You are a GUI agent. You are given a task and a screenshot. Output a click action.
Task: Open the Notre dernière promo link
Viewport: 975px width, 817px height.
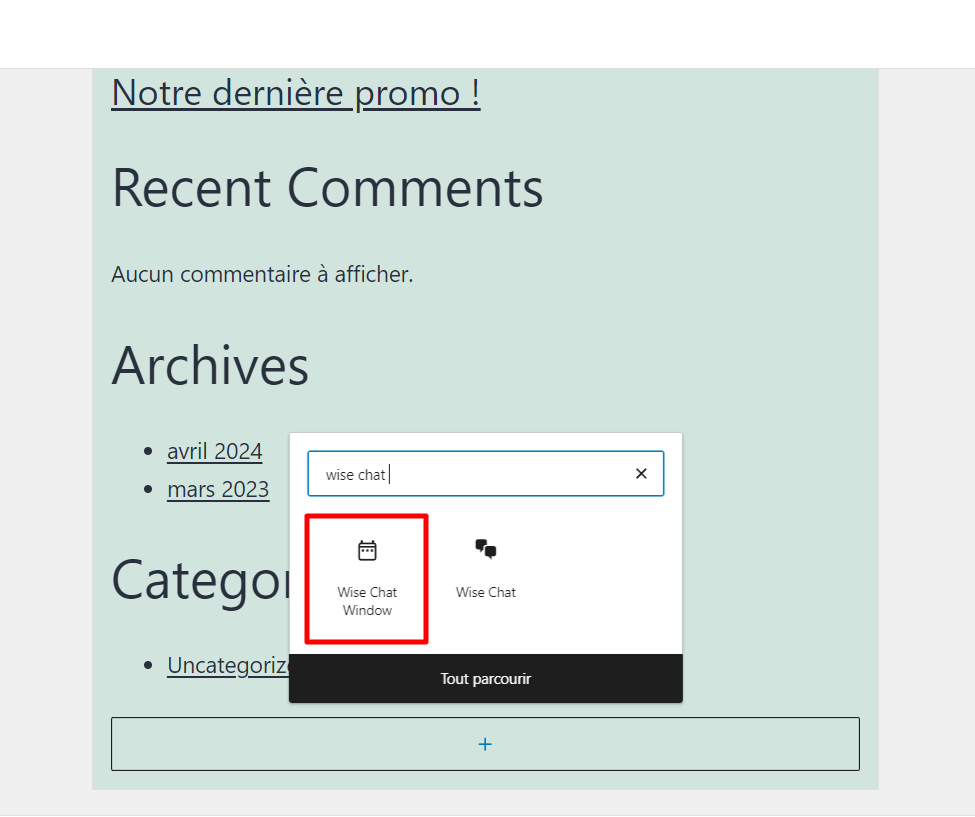pyautogui.click(x=295, y=93)
